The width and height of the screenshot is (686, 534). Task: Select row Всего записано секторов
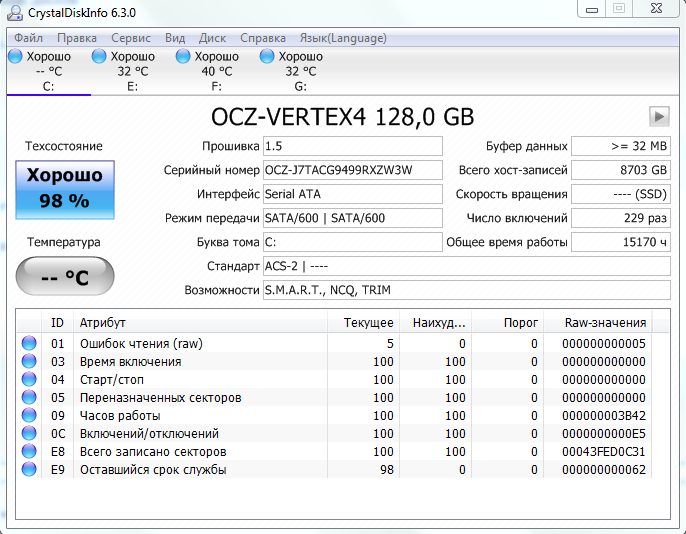334,451
